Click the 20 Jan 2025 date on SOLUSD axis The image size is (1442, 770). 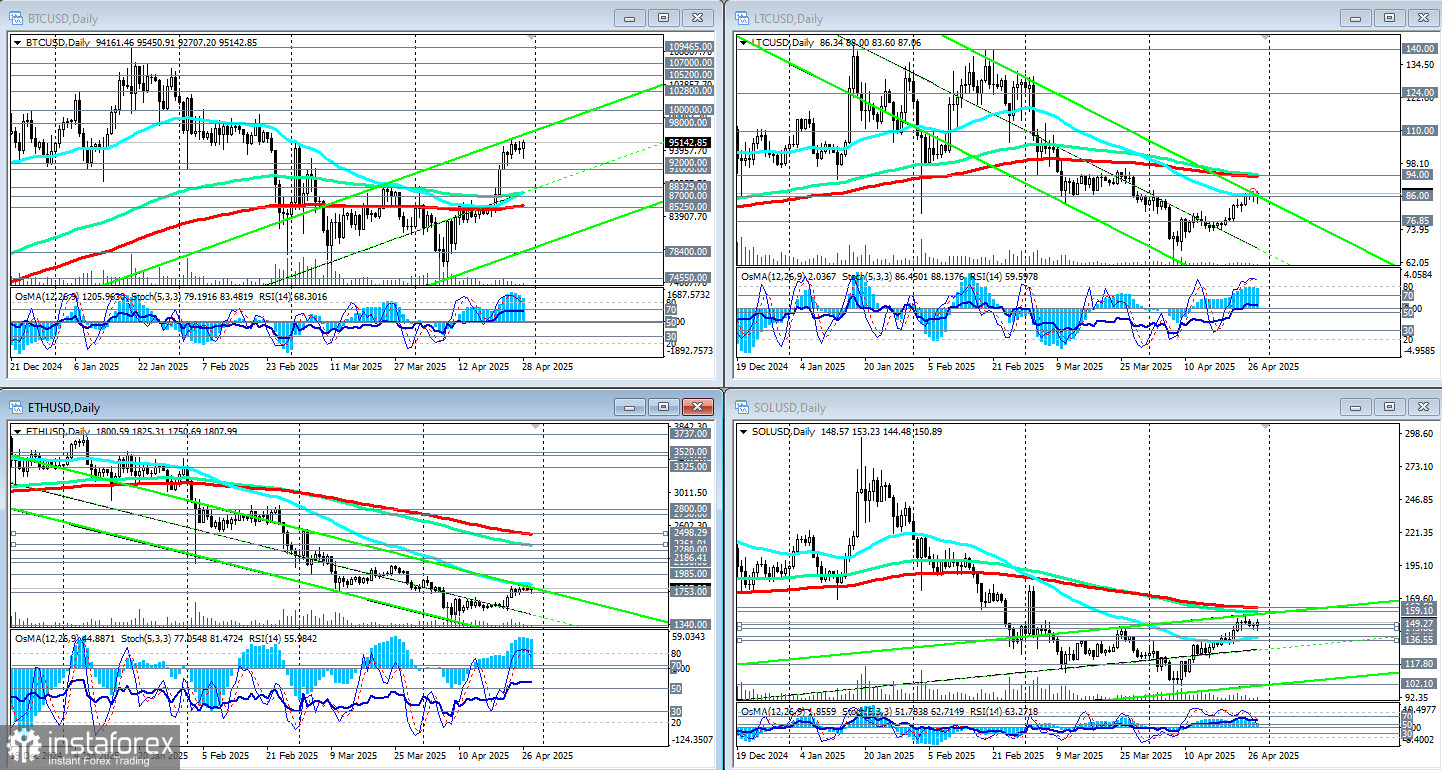(x=889, y=756)
